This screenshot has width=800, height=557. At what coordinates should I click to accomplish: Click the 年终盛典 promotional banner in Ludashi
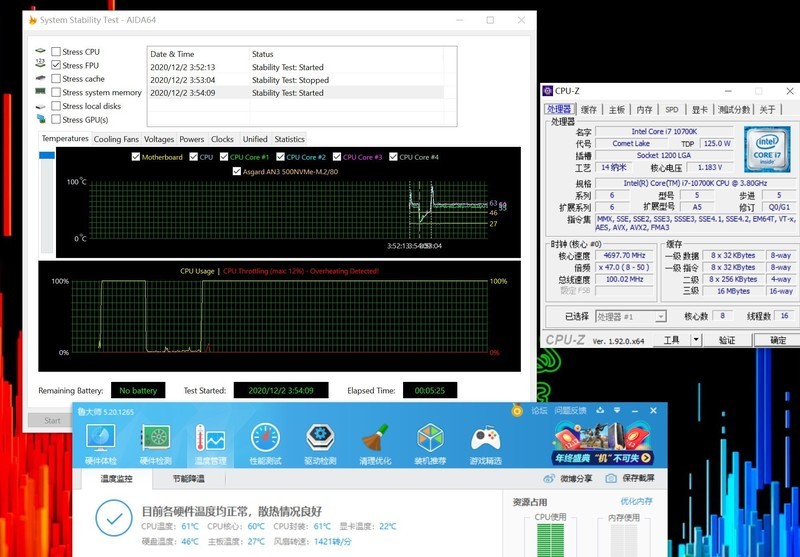point(602,444)
